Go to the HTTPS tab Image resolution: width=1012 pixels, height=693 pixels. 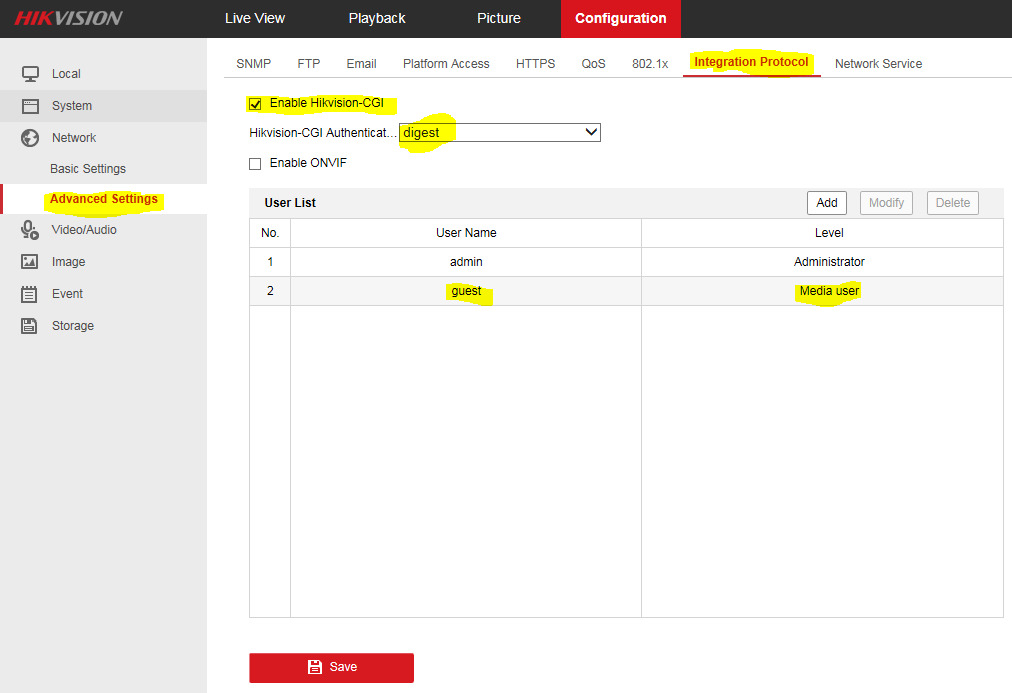tap(535, 64)
